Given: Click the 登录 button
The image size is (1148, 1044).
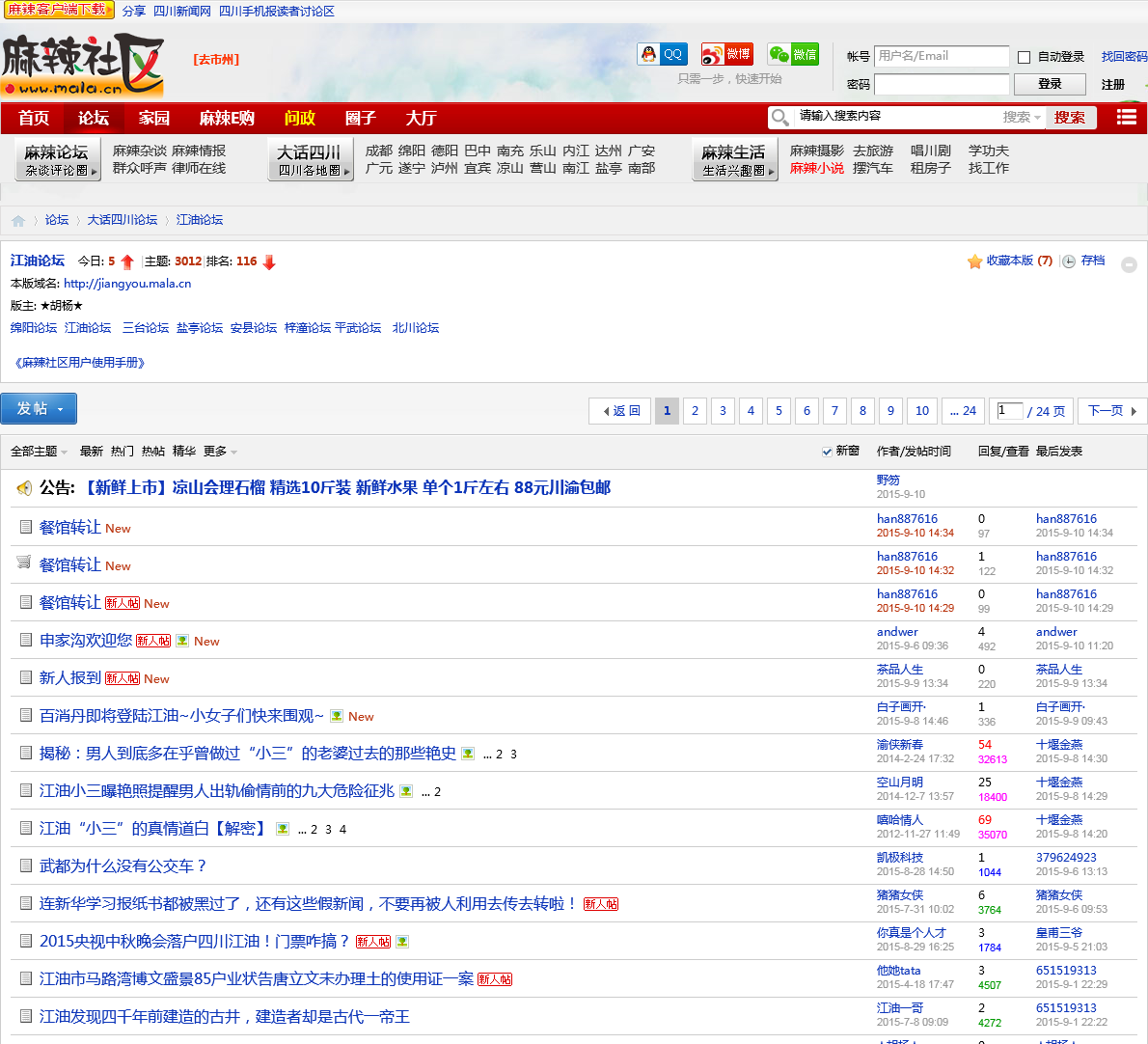Looking at the screenshot, I should 1050,84.
